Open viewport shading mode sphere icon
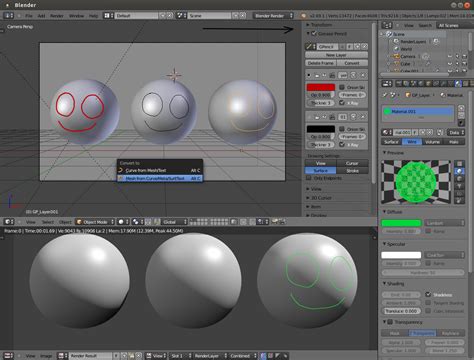 pos(123,222)
